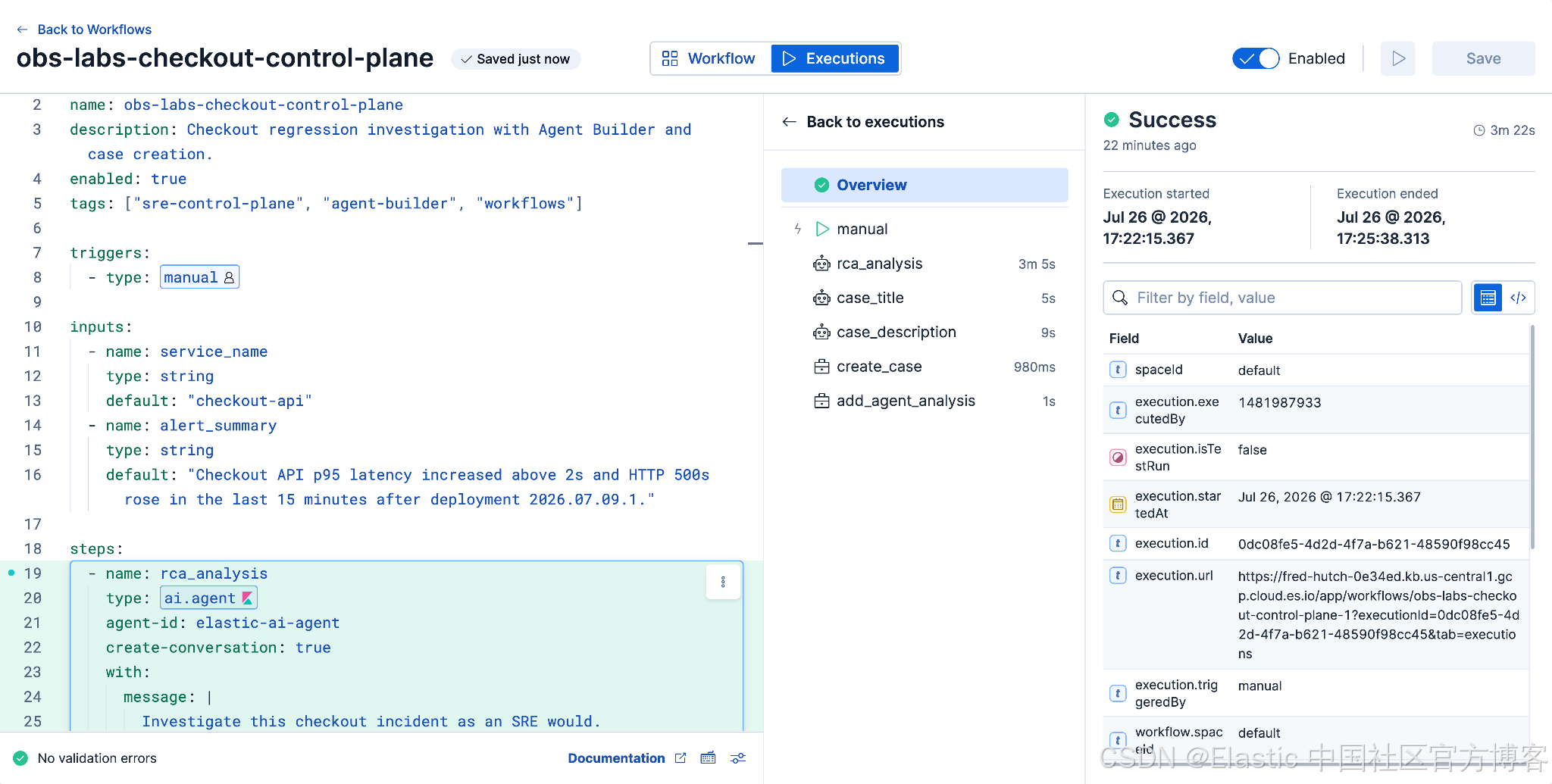Screen dimensions: 1552x784
Task: Click the search magnifier icon in filter
Action: 1119,298
